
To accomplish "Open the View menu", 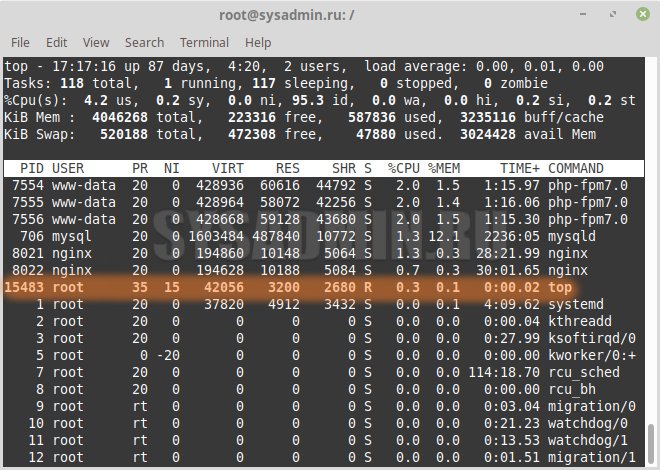I will [96, 43].
